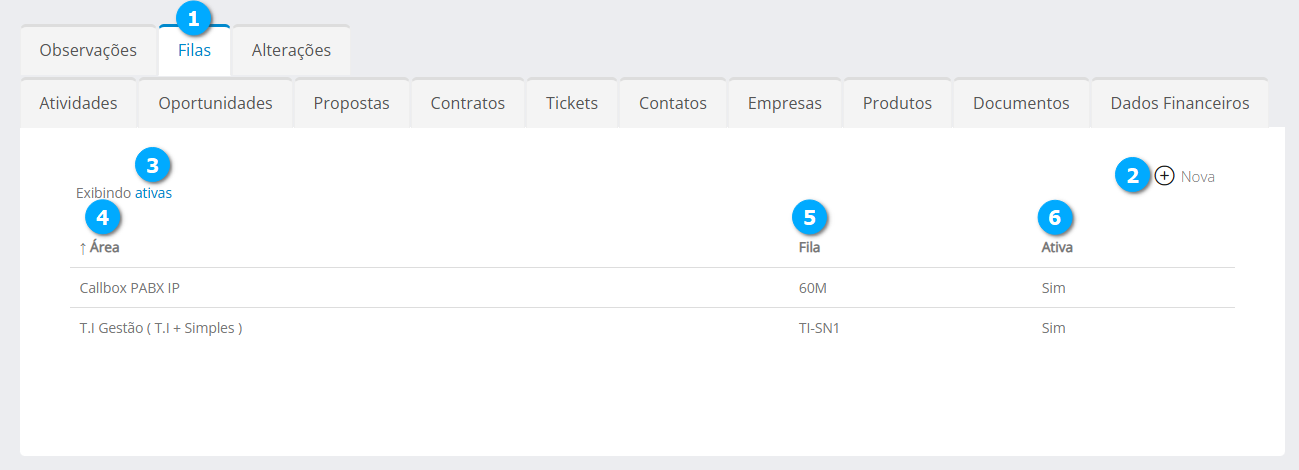Show the Contratos tab
This screenshot has width=1299, height=470.
tap(467, 103)
